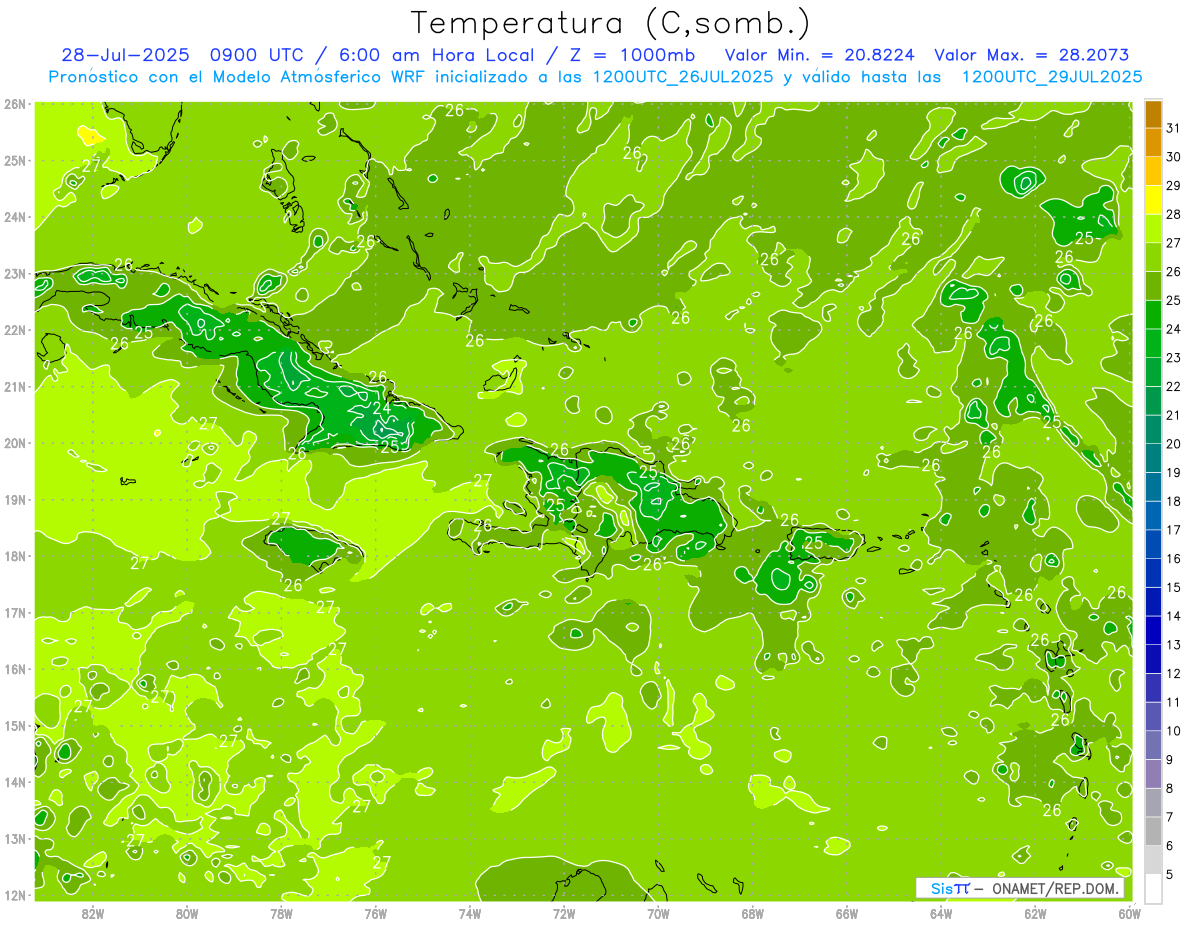Pick the blue swatch between 15 and 16
Screen dimensions: 1200x927
(x=1153, y=573)
